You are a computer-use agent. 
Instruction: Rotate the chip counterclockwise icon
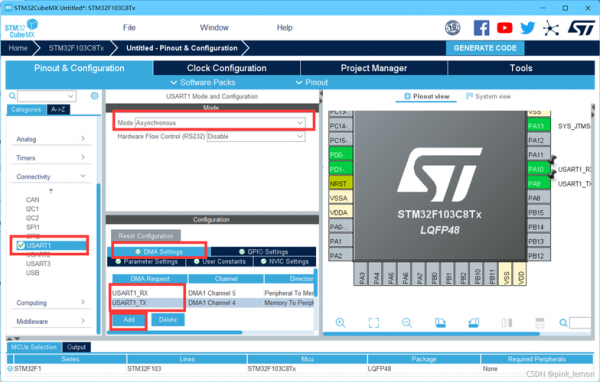473,323
